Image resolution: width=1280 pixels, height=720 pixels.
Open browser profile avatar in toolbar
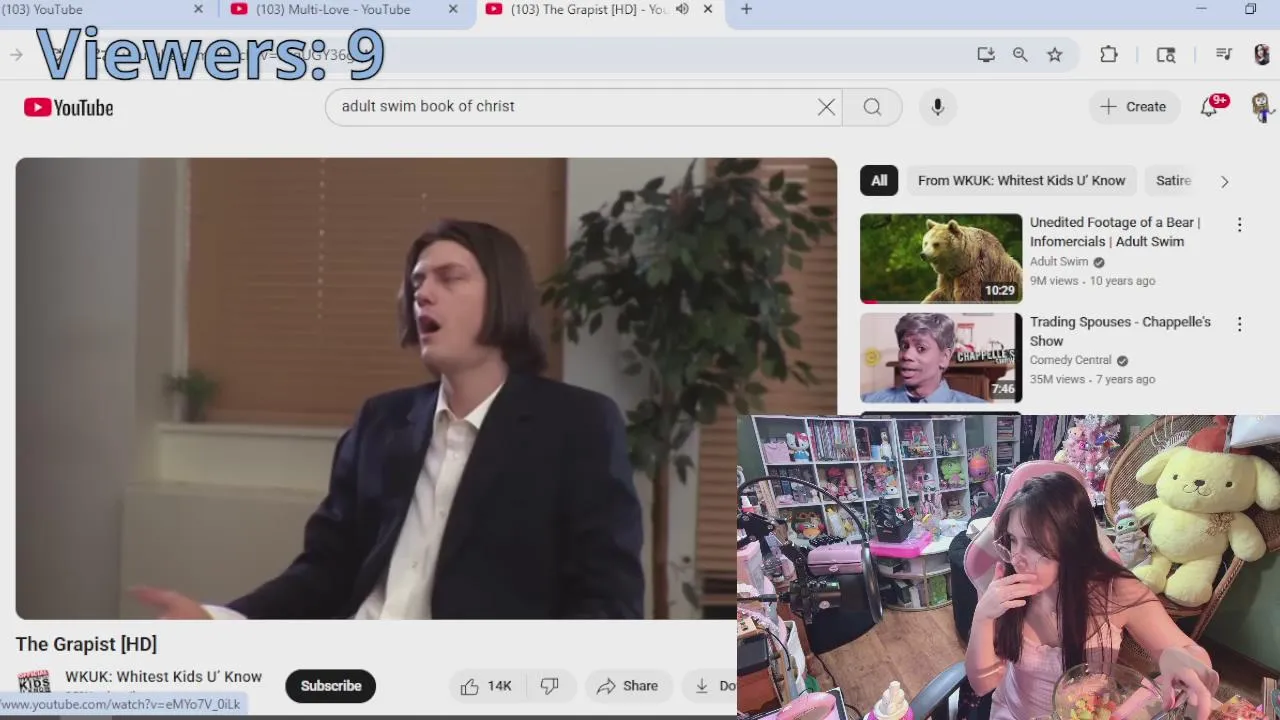pos(1262,55)
